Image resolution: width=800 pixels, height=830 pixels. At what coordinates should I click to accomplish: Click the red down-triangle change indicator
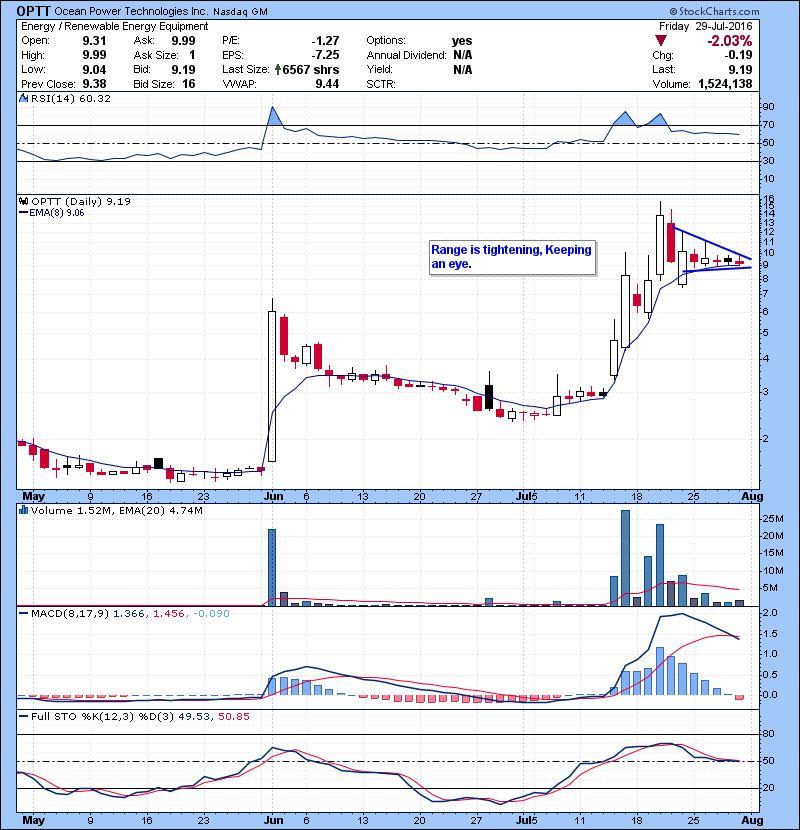tap(660, 41)
